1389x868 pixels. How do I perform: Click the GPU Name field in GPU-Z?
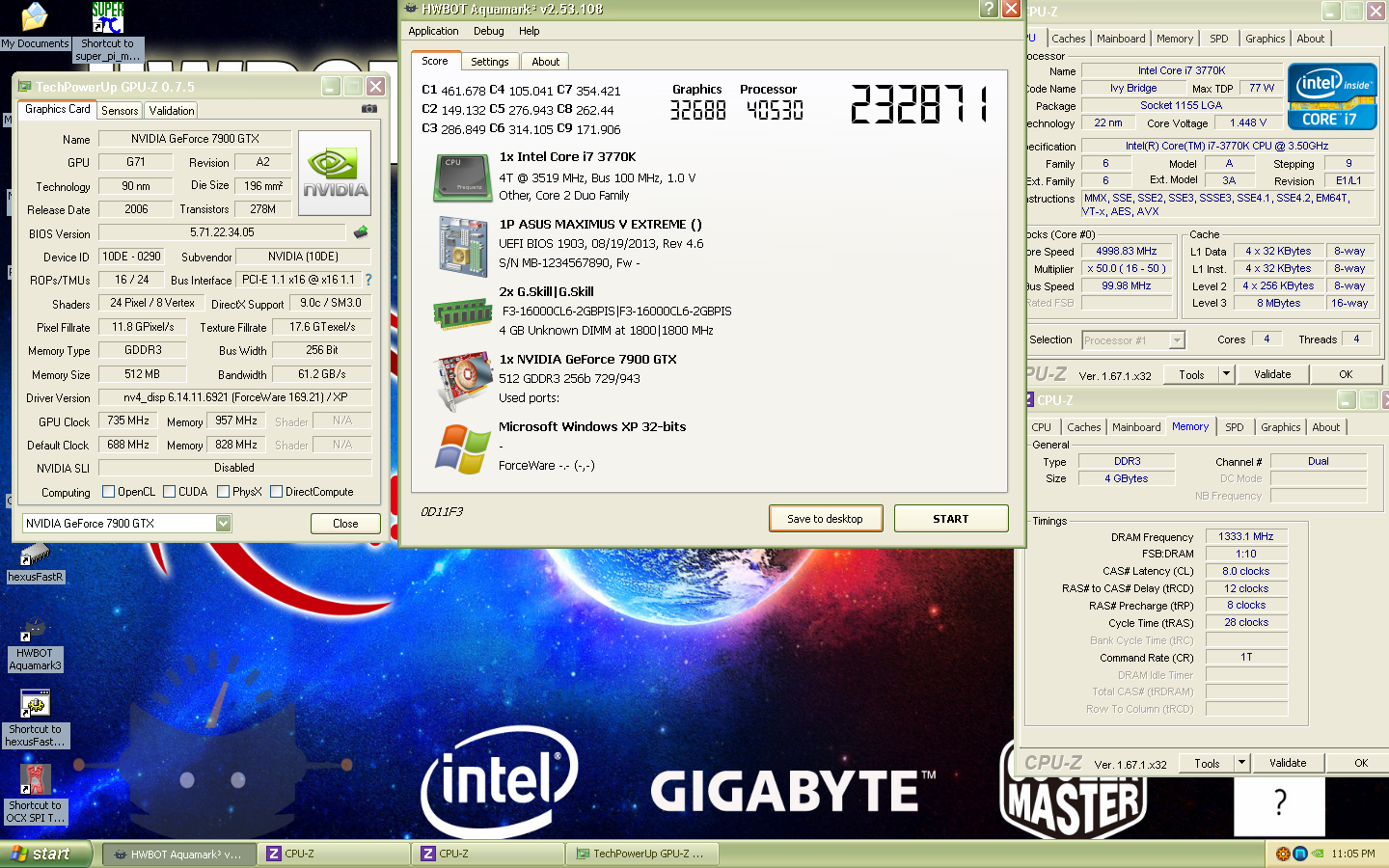pos(195,139)
